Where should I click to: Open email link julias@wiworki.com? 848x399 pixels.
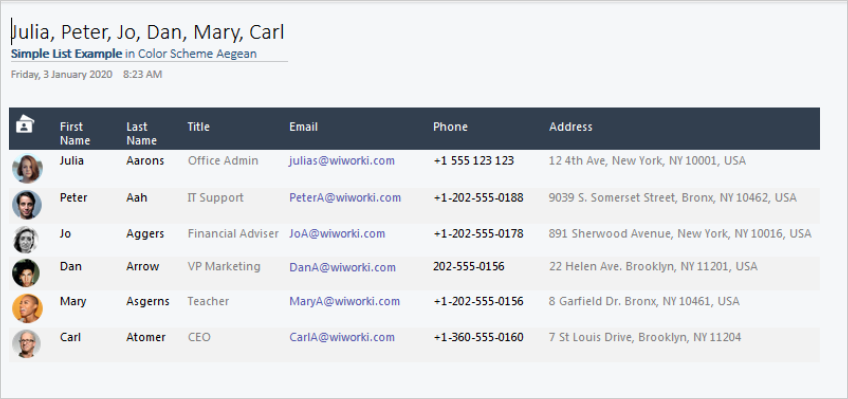(342, 161)
